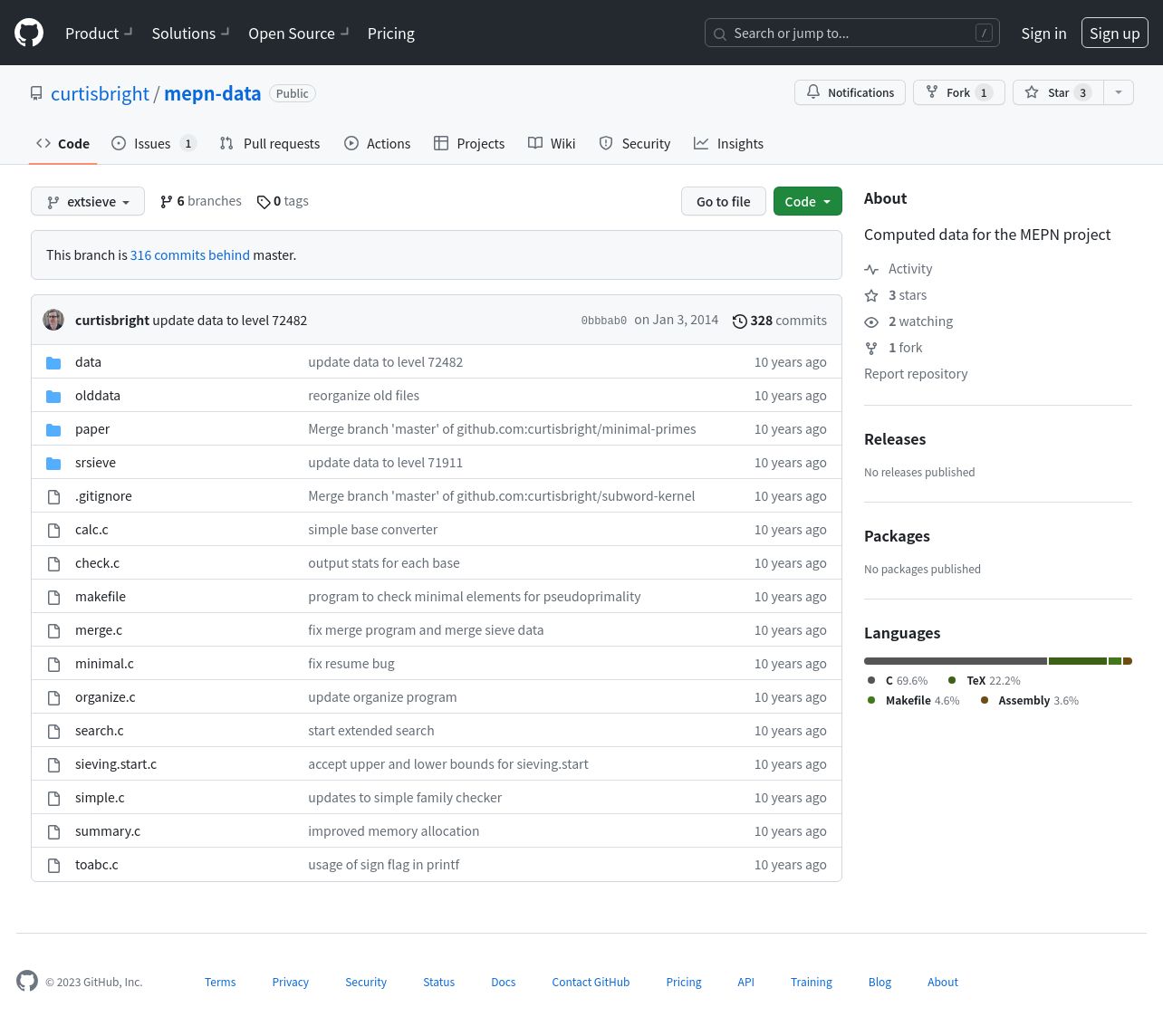
Task: Select the Code tab
Action: pyautogui.click(x=62, y=143)
